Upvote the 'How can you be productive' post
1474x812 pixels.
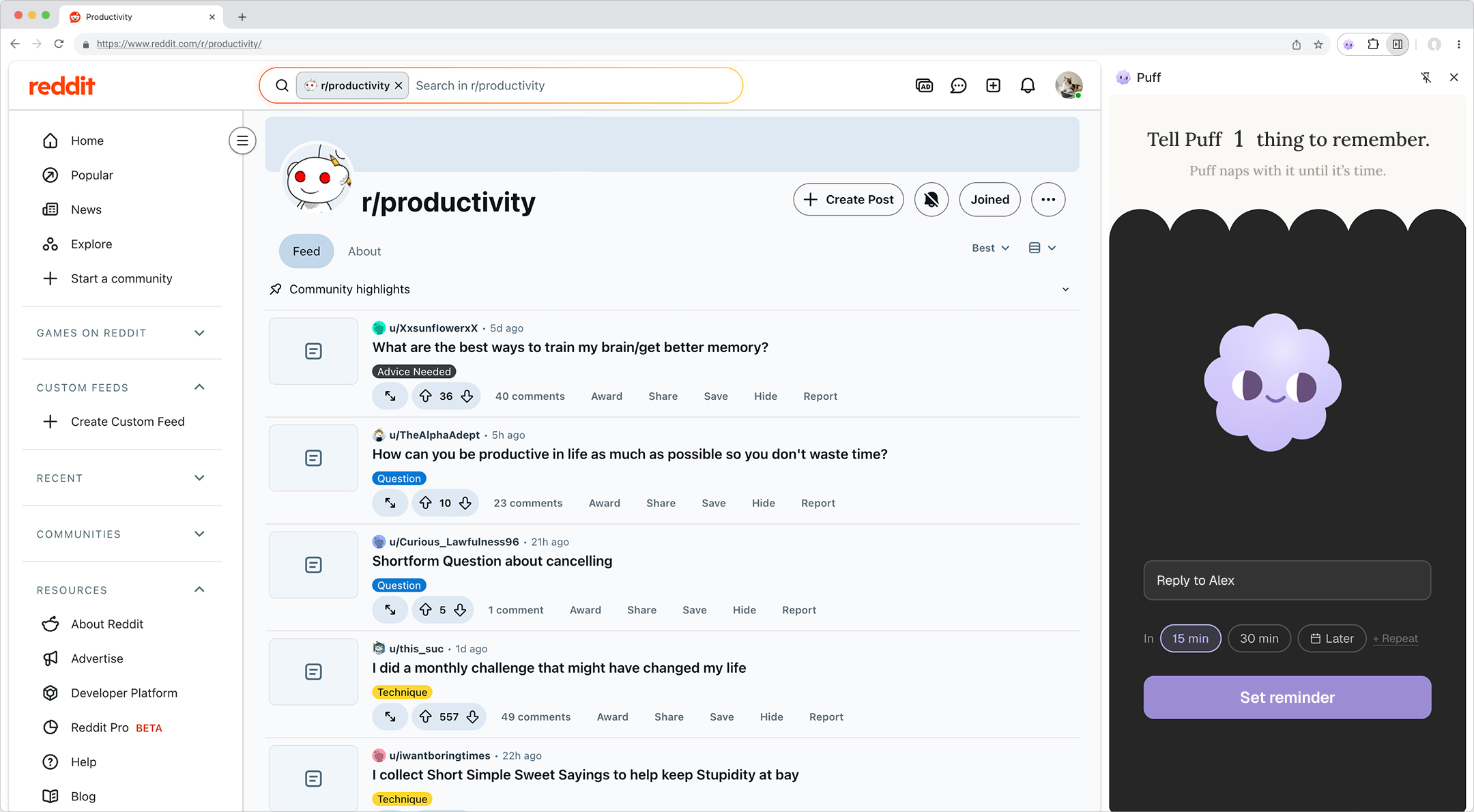point(426,503)
